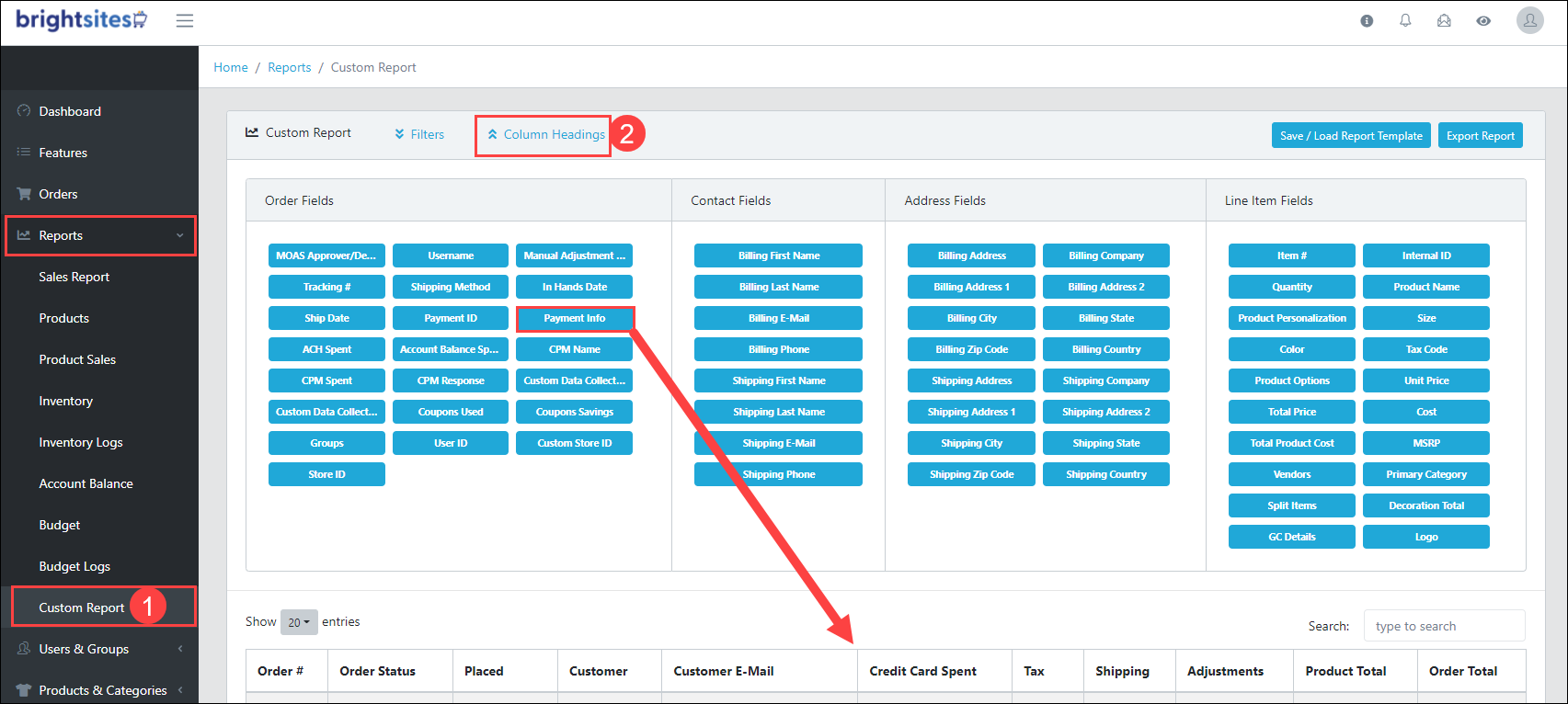Screen dimensions: 1568x704
Task: Click the eye preview icon in header
Action: click(1483, 20)
